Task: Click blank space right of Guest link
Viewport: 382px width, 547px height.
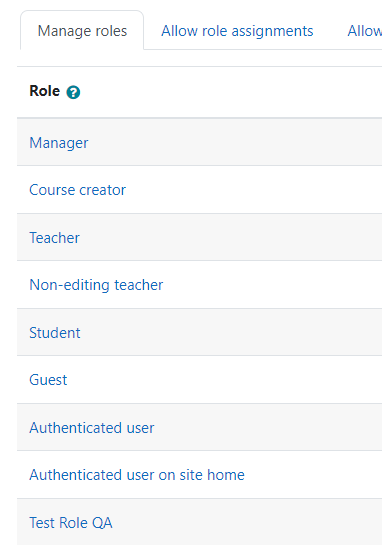Action: coord(223,380)
